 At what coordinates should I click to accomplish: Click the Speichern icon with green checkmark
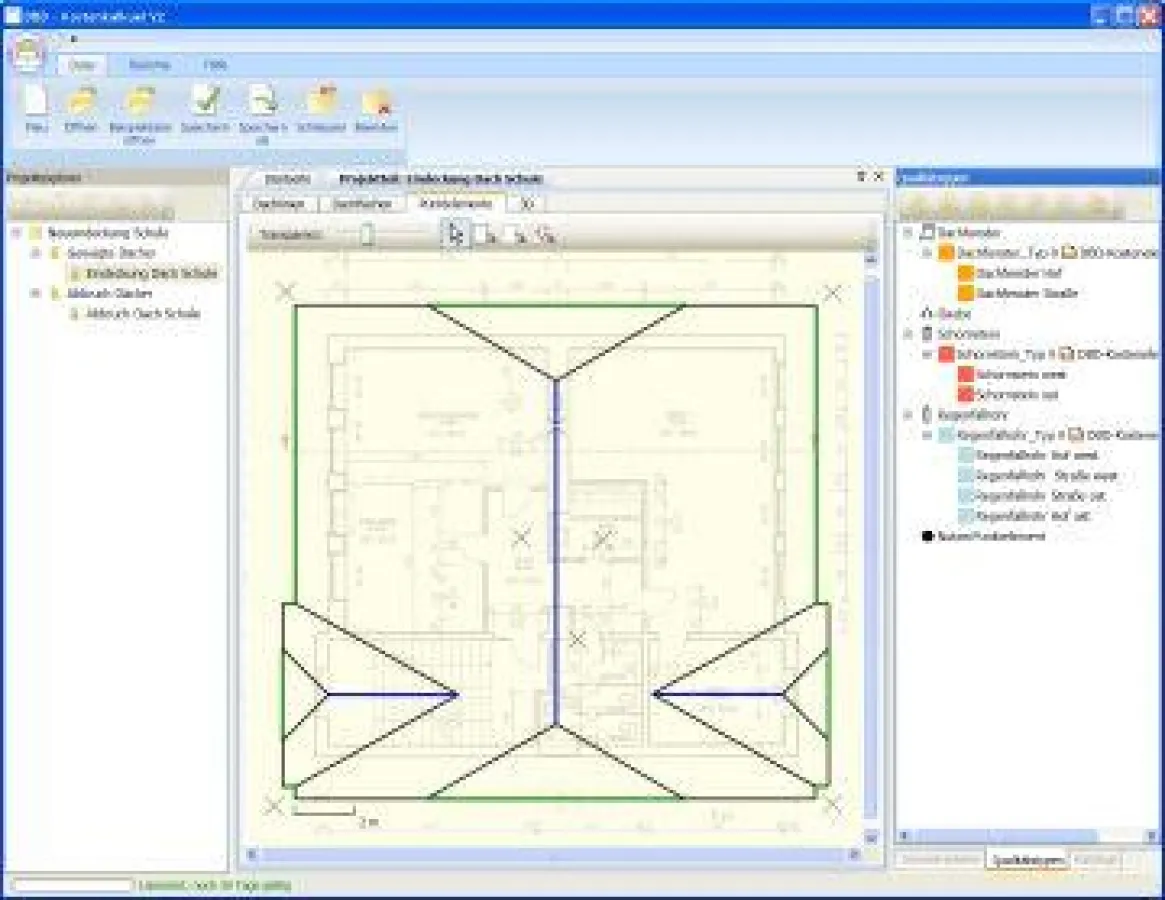point(205,104)
